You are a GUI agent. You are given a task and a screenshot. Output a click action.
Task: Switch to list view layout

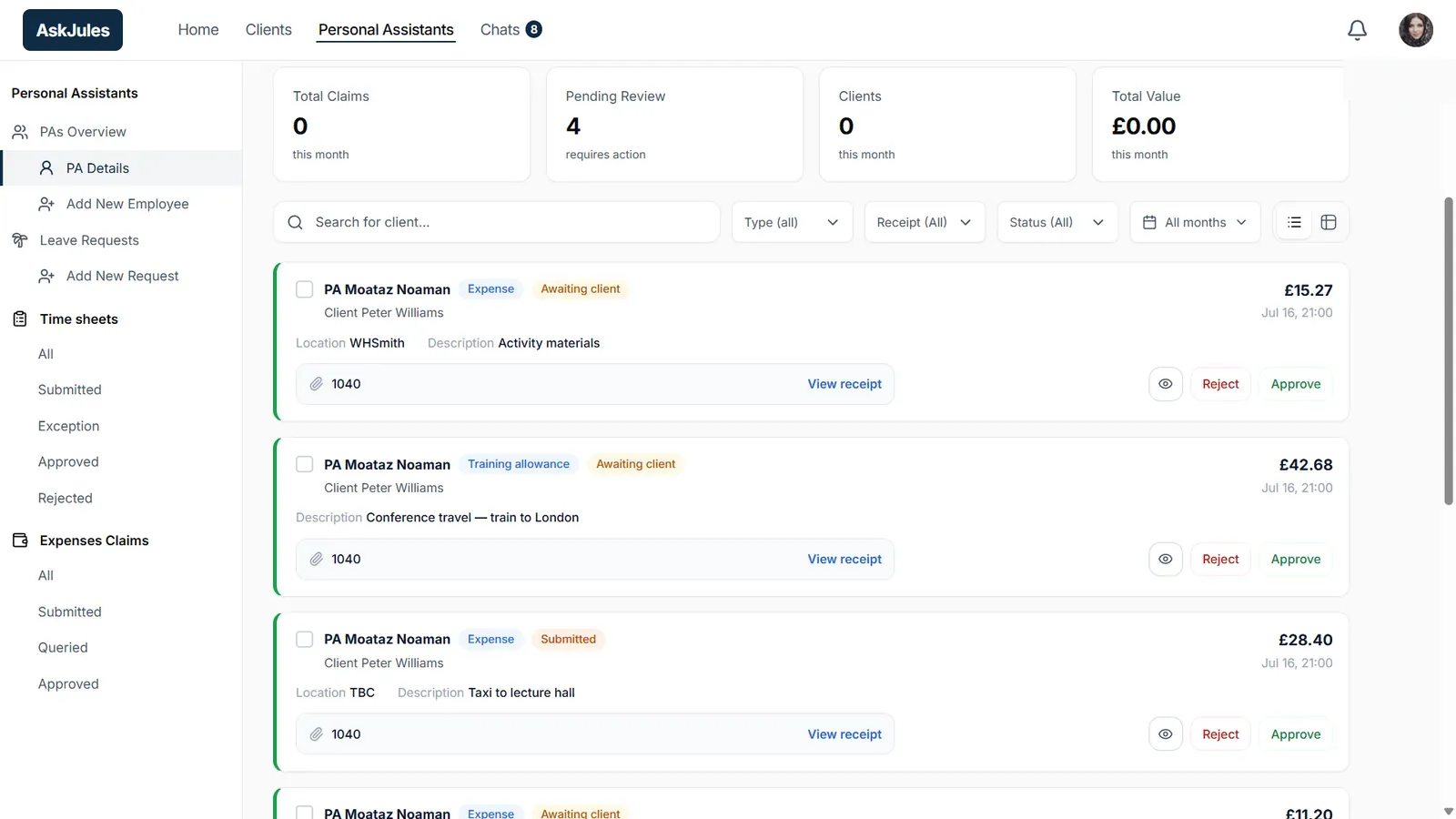[x=1295, y=222]
